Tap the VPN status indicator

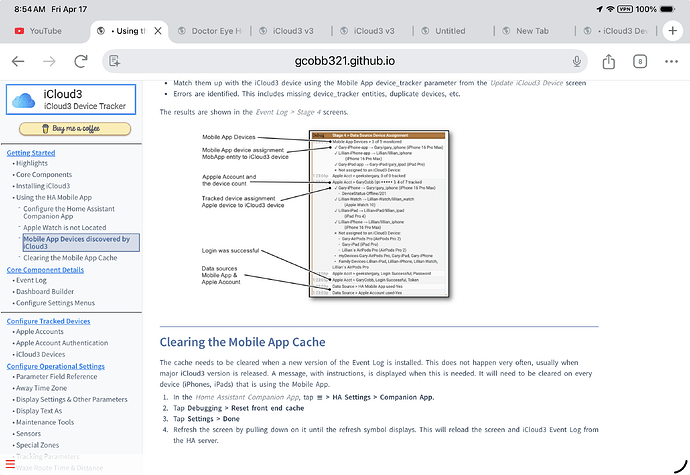(624, 9)
